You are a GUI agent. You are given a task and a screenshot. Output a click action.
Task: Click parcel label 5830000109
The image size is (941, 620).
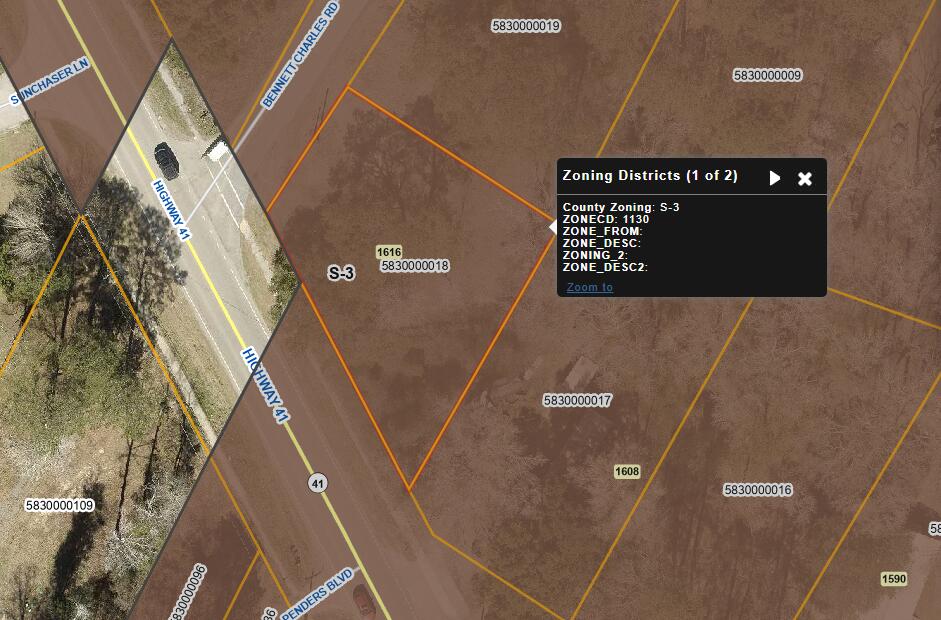tap(59, 506)
